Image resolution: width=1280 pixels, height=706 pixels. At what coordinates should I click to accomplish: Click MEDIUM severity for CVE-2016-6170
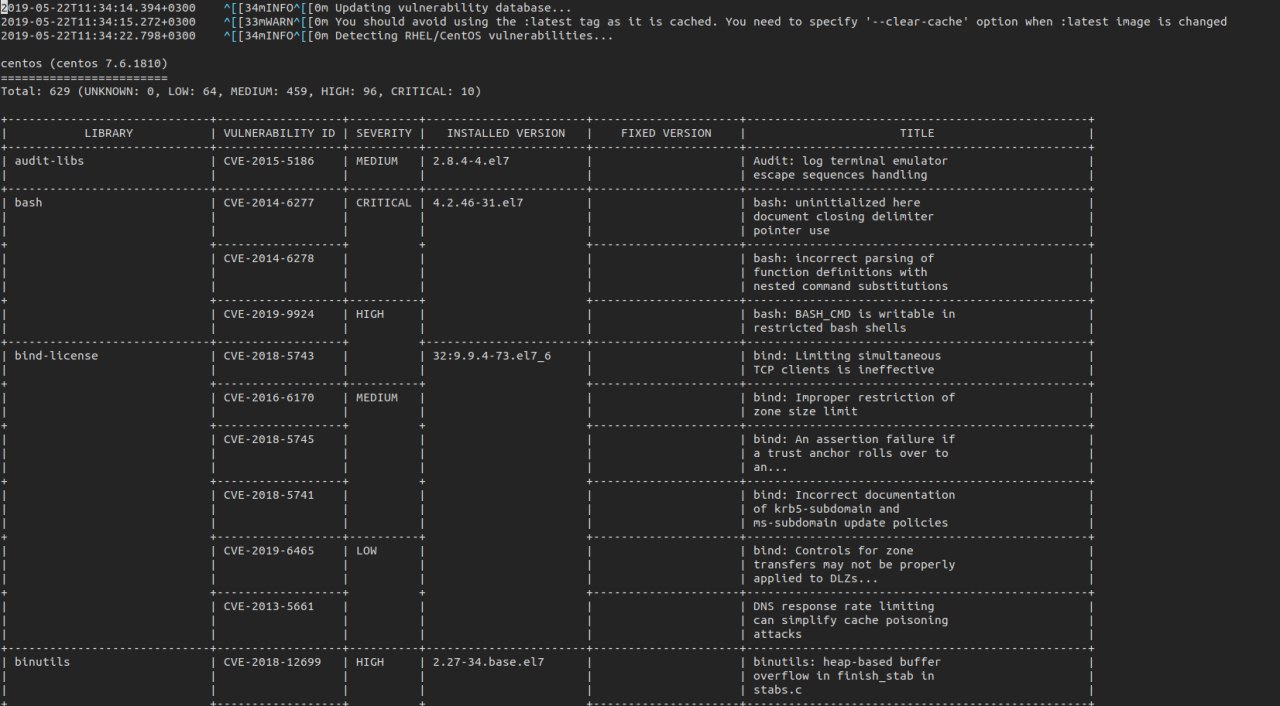(376, 398)
